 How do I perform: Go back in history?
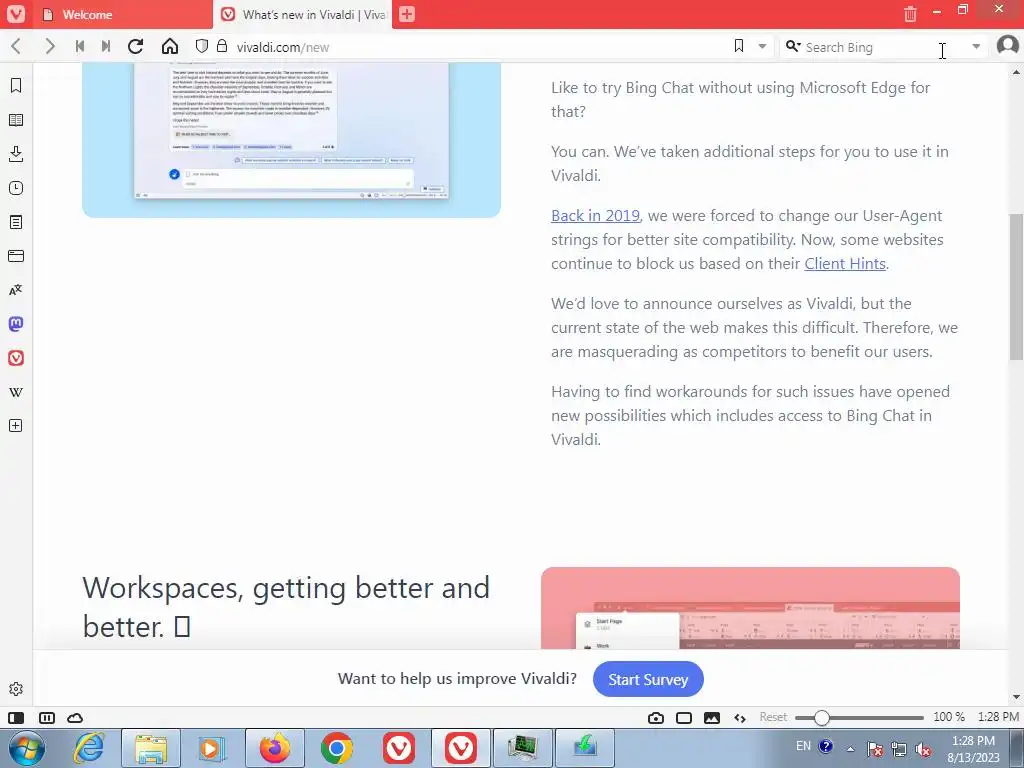[x=16, y=46]
